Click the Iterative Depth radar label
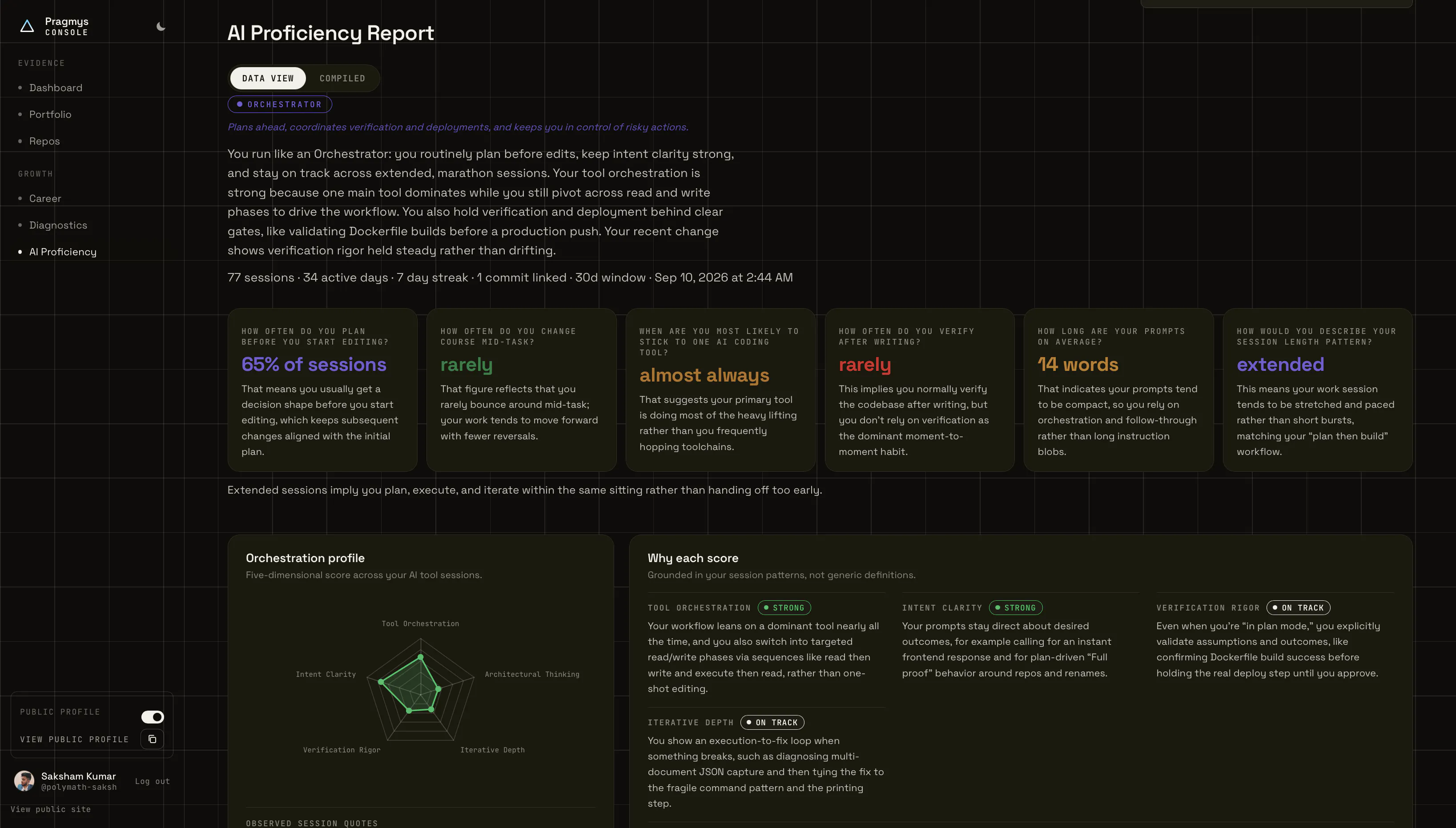 click(x=493, y=750)
